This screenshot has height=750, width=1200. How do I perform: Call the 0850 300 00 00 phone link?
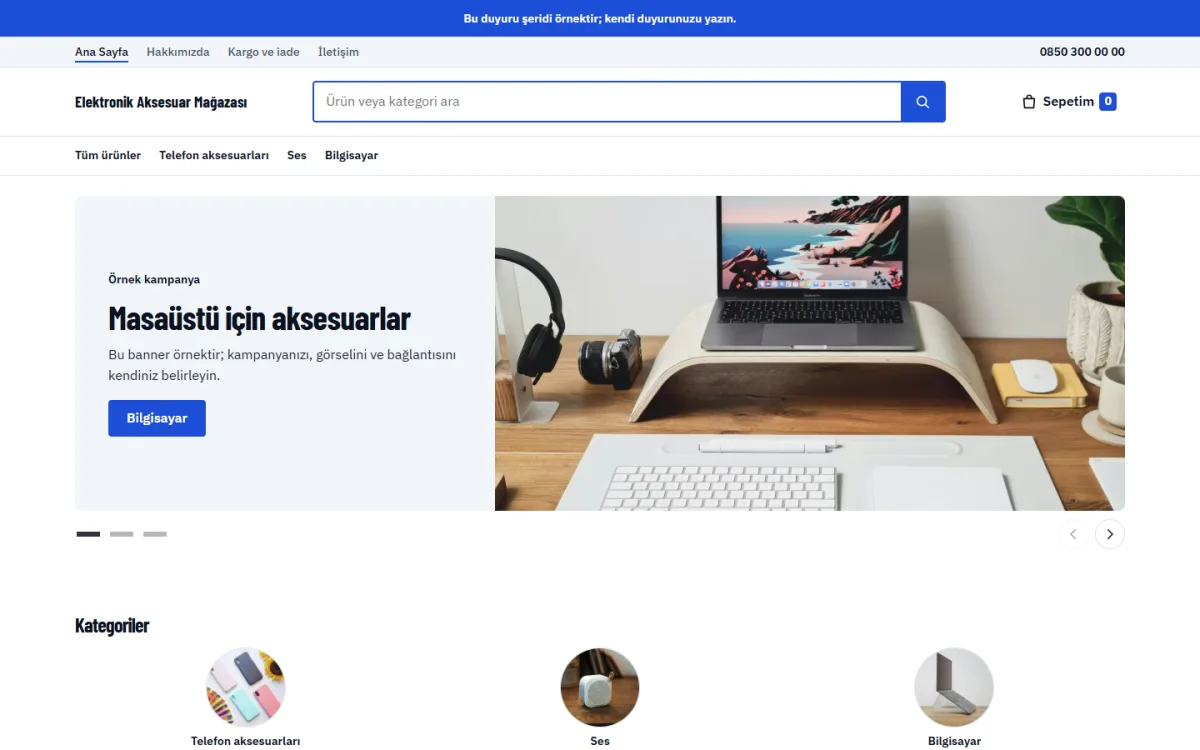click(x=1082, y=52)
